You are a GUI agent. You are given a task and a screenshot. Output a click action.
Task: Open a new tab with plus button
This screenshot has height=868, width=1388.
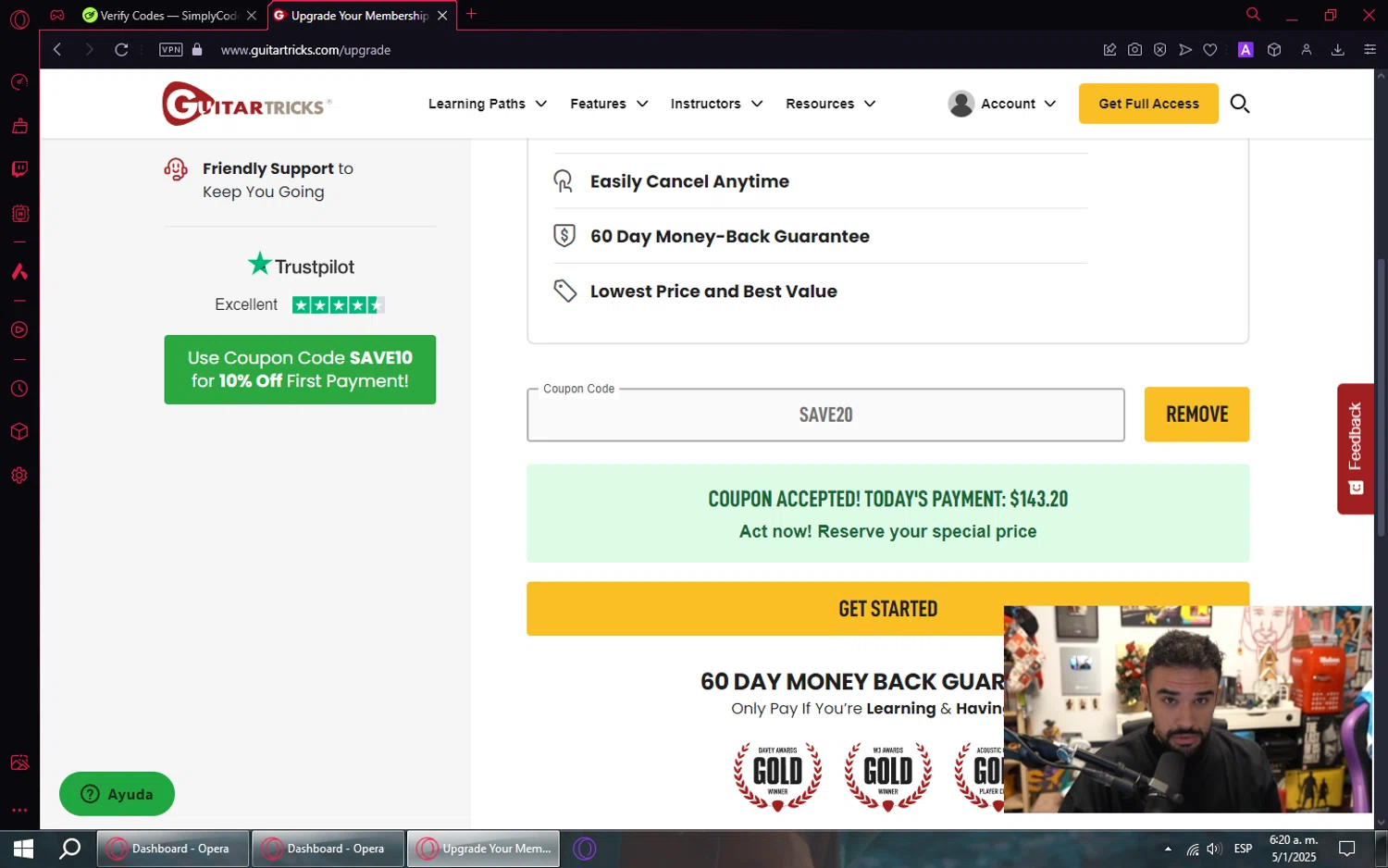pyautogui.click(x=471, y=14)
